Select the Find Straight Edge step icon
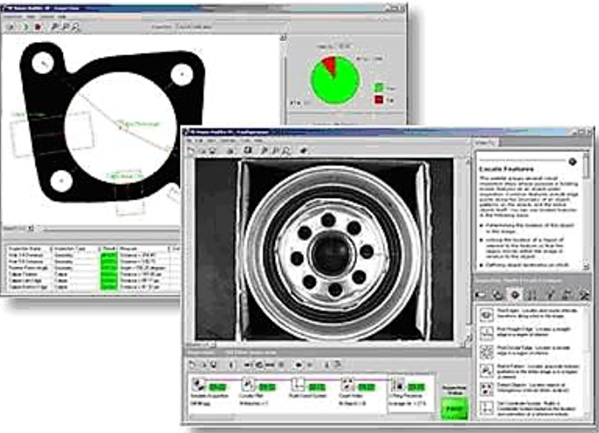 pyautogui.click(x=486, y=333)
